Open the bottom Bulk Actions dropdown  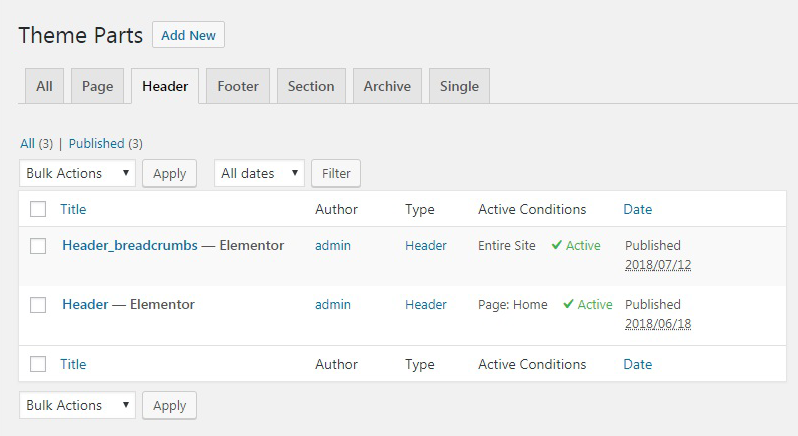pyautogui.click(x=78, y=405)
